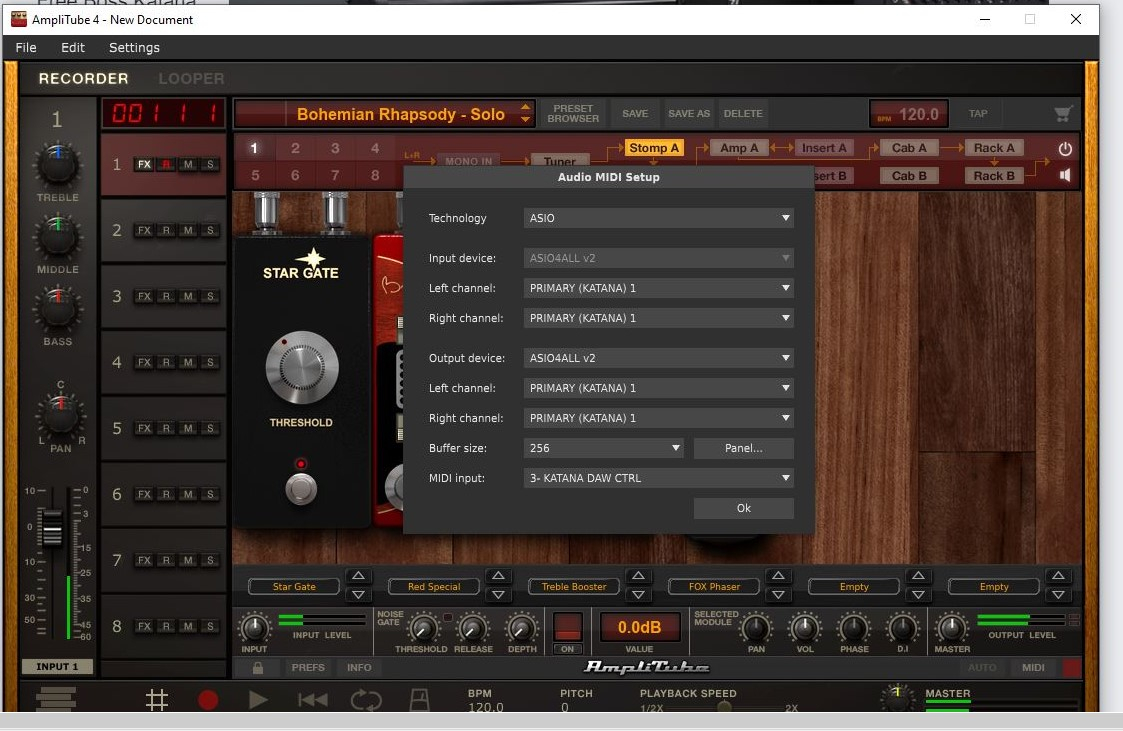
Task: Click the BASS knob
Action: (x=57, y=310)
